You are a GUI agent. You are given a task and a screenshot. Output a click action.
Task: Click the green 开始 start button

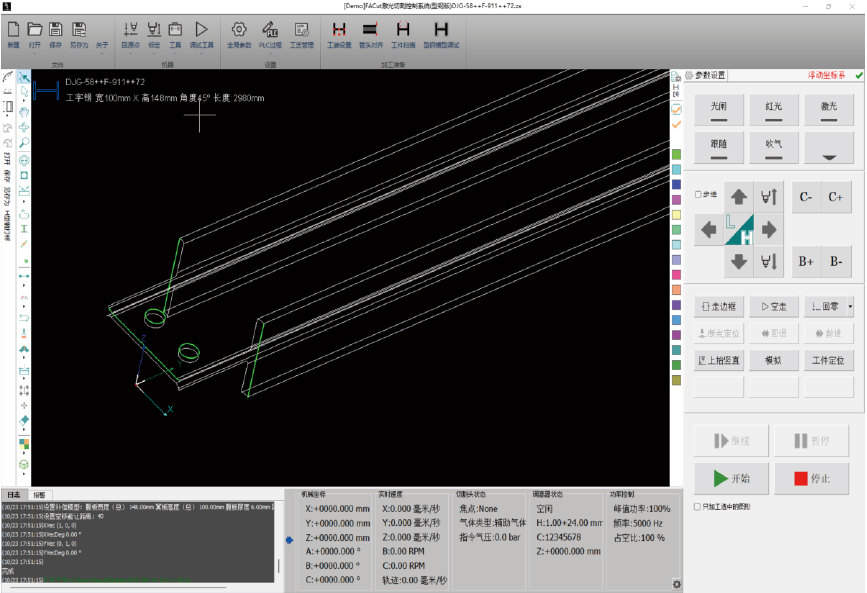coord(731,478)
